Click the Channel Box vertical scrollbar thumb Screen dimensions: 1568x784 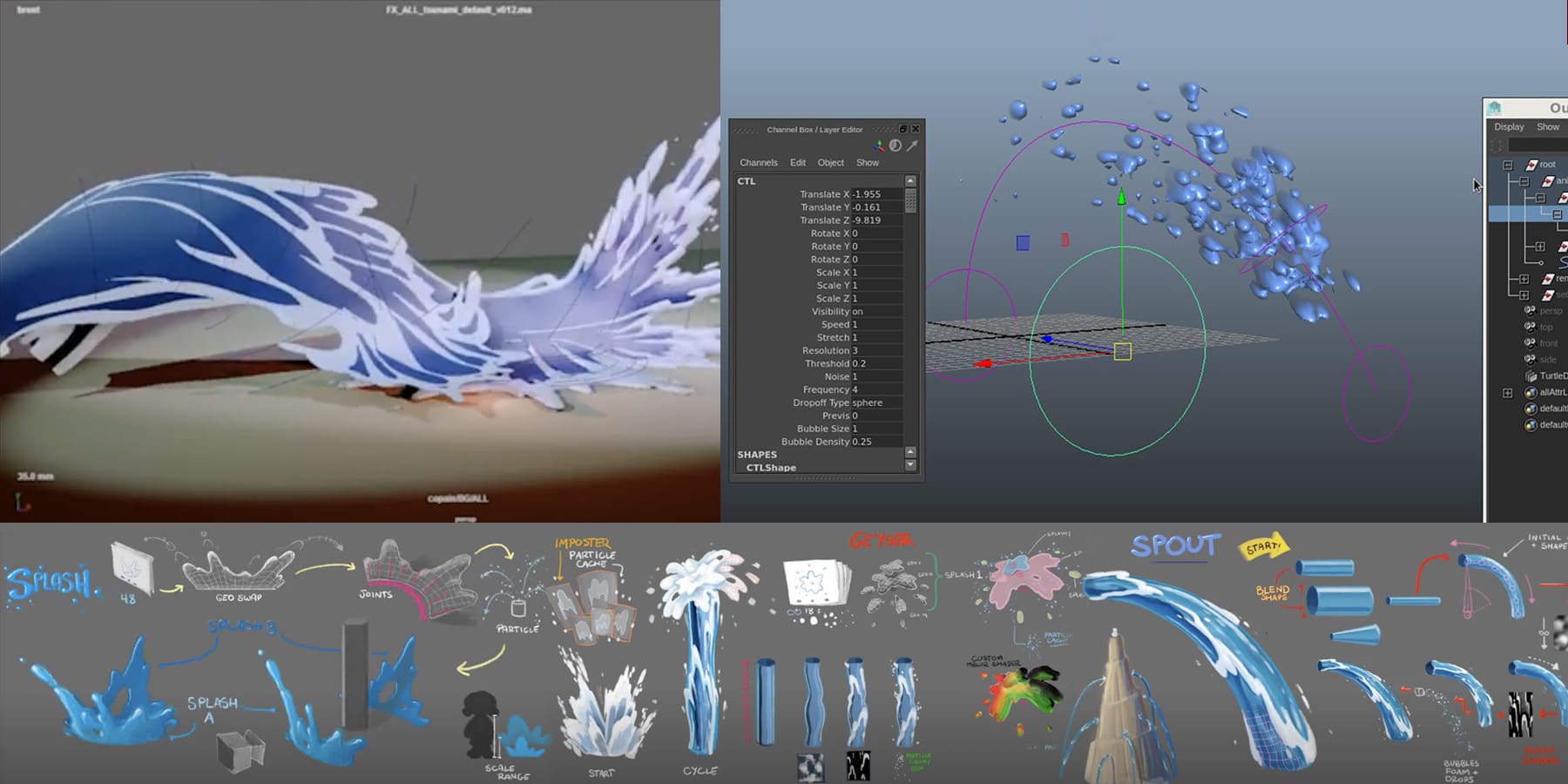(x=910, y=200)
